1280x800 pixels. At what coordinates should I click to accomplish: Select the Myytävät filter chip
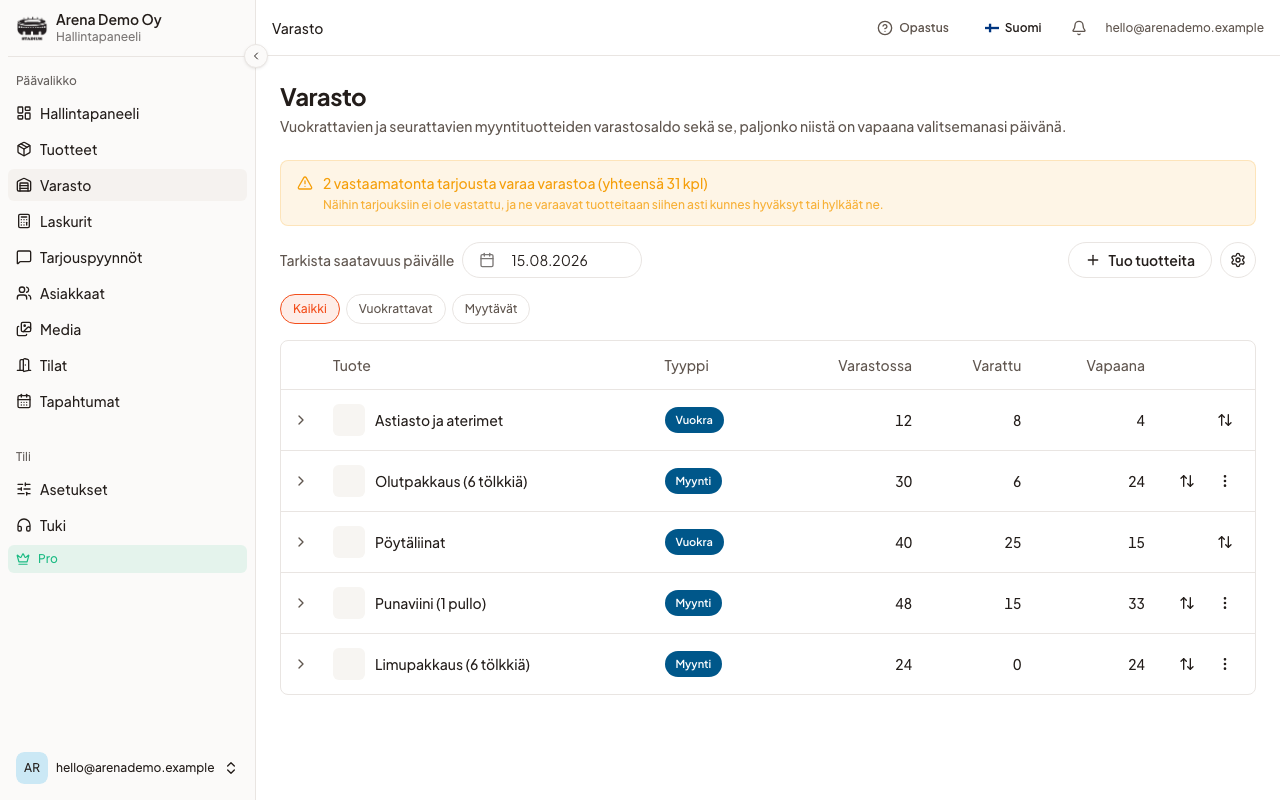491,309
